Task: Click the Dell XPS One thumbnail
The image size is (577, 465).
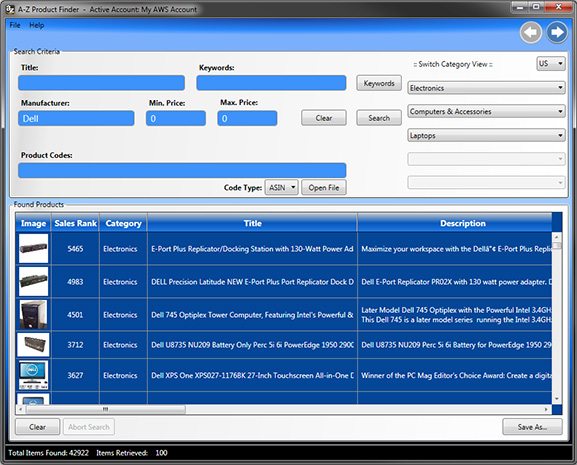Action: pyautogui.click(x=33, y=375)
